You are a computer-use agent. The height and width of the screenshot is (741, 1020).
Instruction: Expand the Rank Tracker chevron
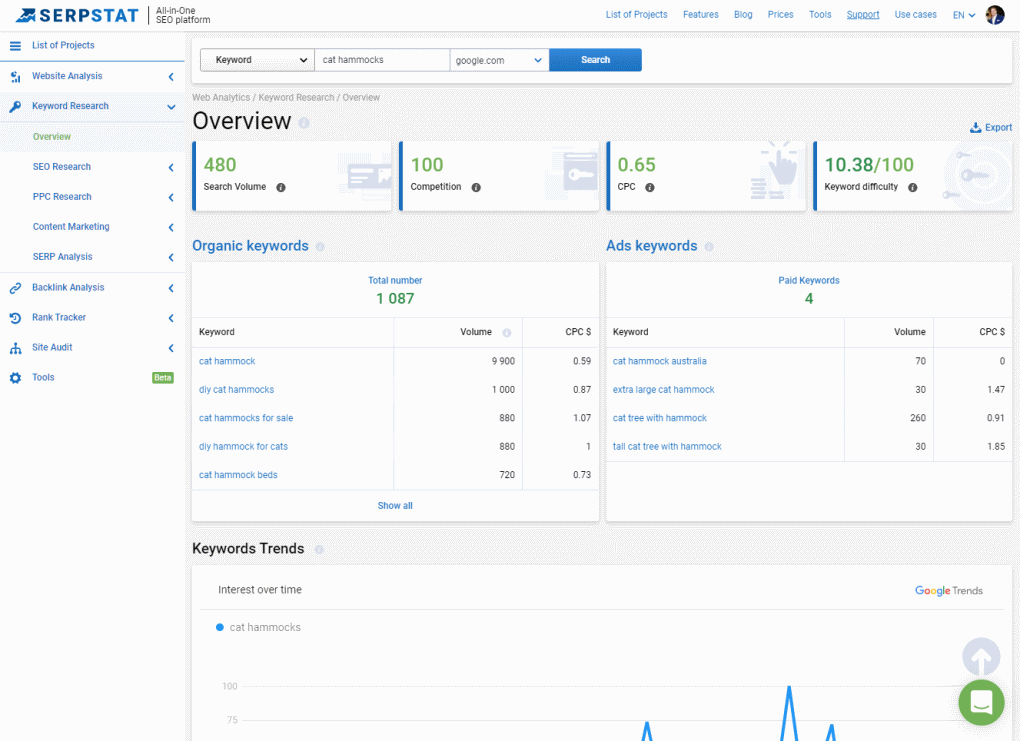click(171, 317)
